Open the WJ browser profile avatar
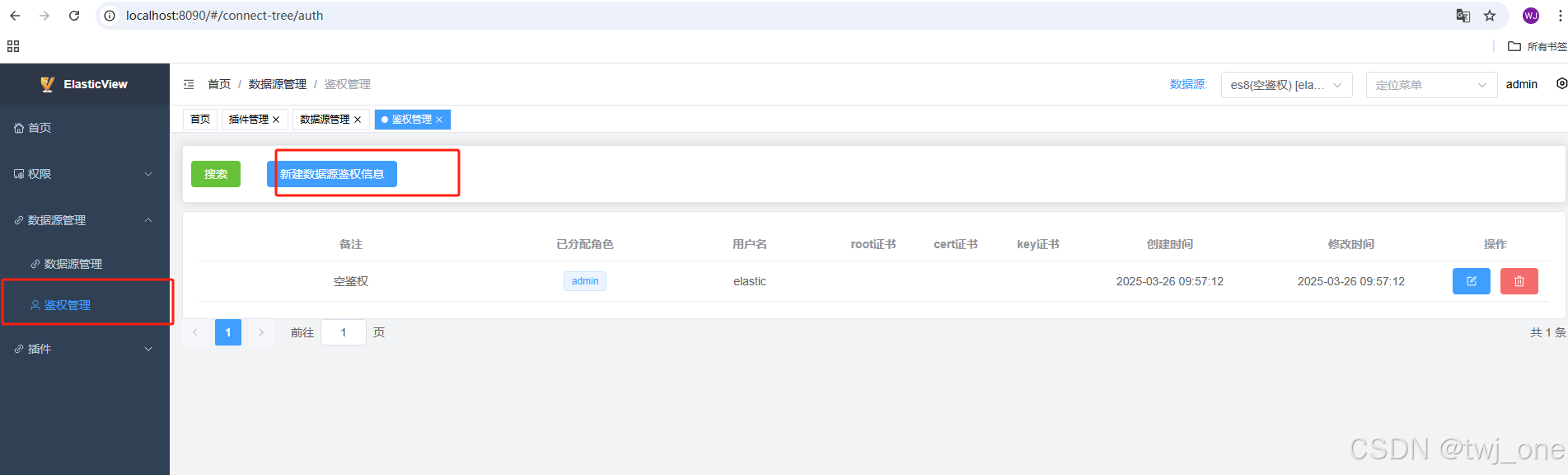1568x475 pixels. pos(1531,16)
